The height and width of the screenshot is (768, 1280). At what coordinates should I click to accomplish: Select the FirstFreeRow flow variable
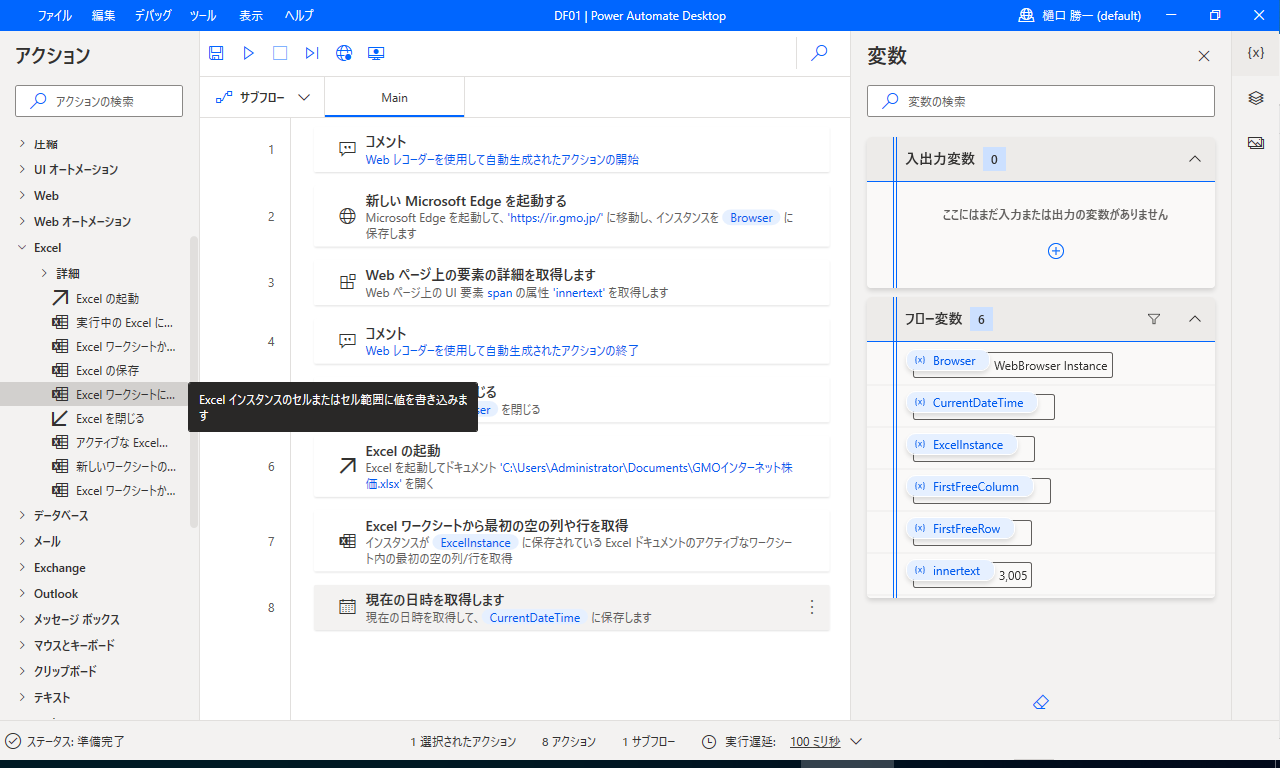click(x=958, y=529)
